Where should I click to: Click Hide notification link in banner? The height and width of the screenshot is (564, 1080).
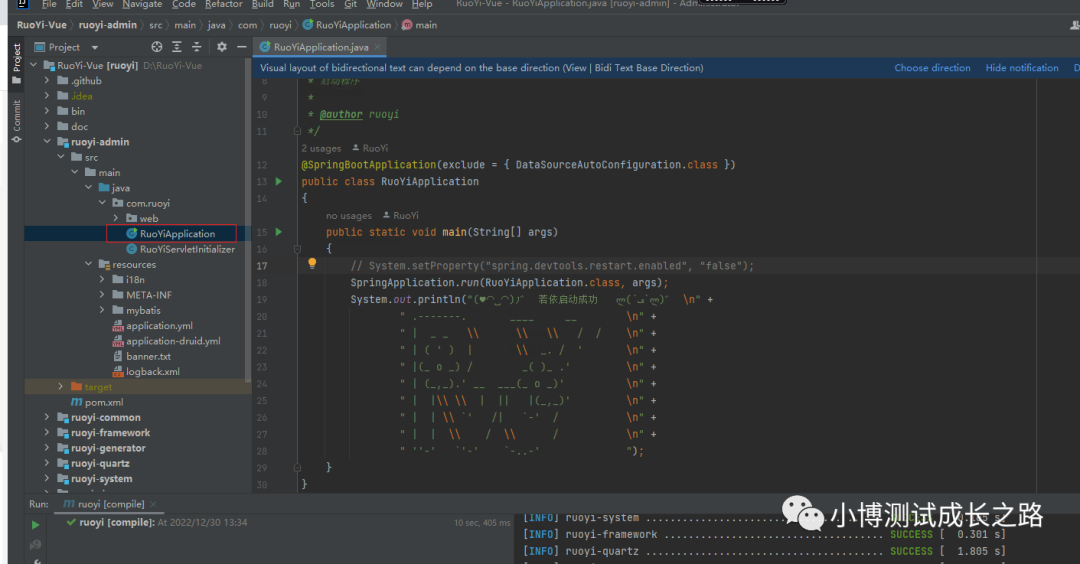tap(1021, 68)
